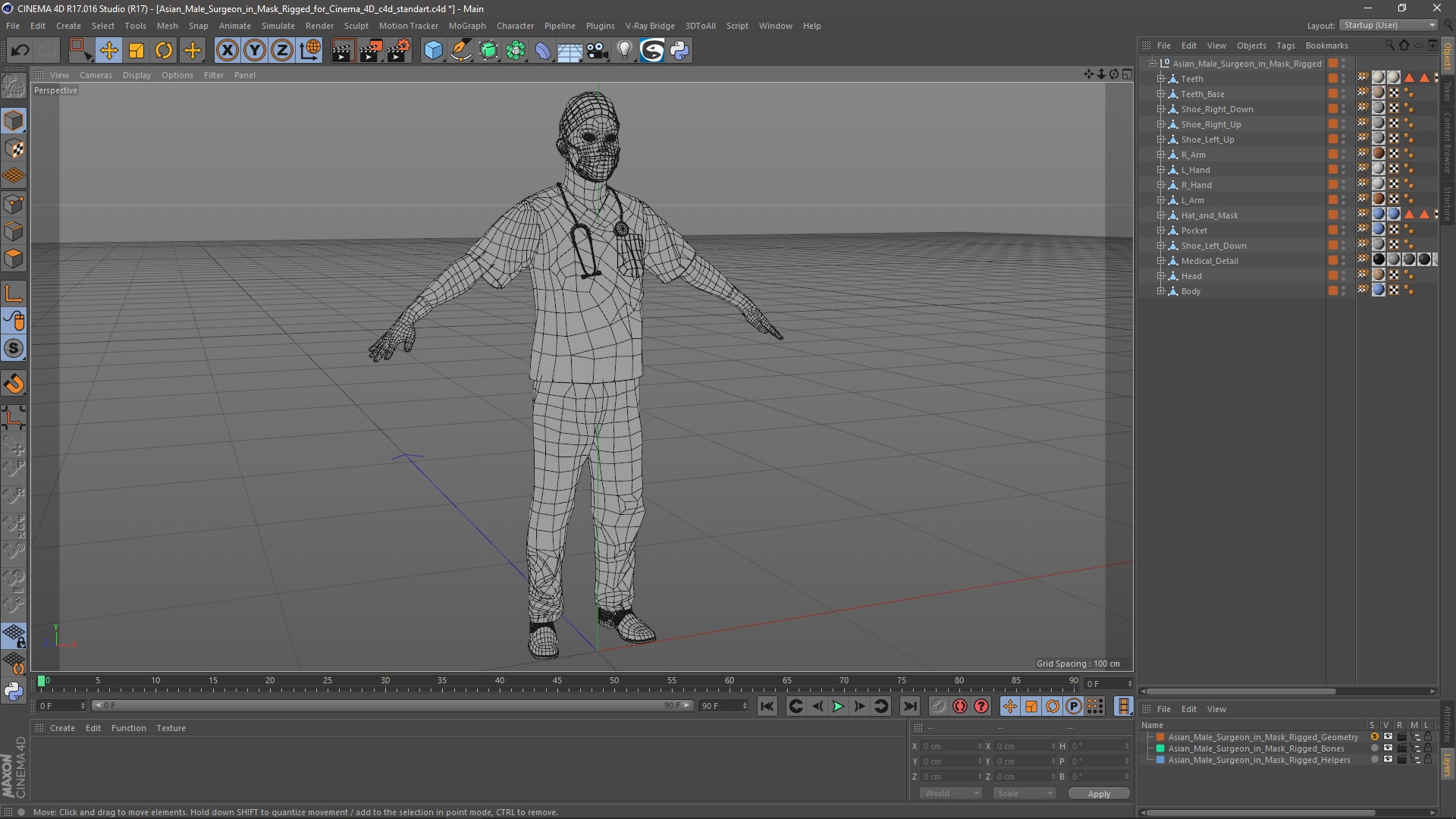This screenshot has height=819, width=1456.
Task: Click the Python script icon in toolbar
Action: tap(679, 51)
